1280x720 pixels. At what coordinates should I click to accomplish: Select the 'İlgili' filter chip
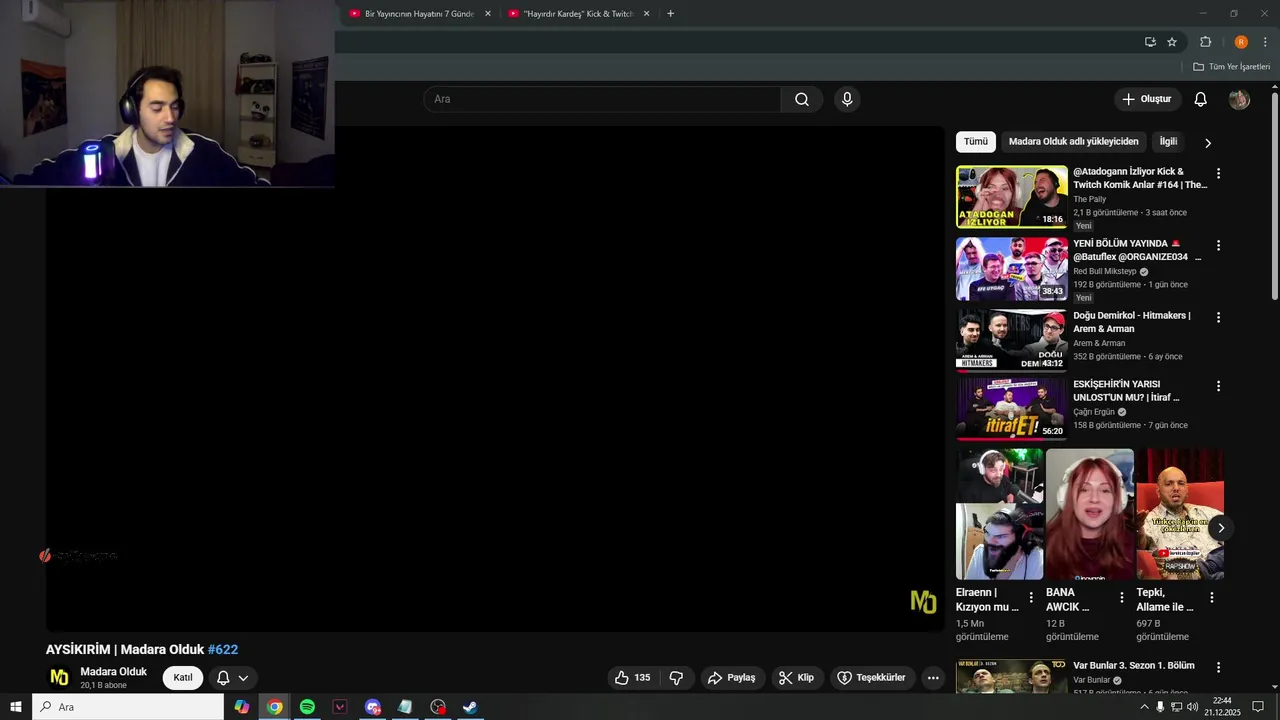tap(1168, 142)
